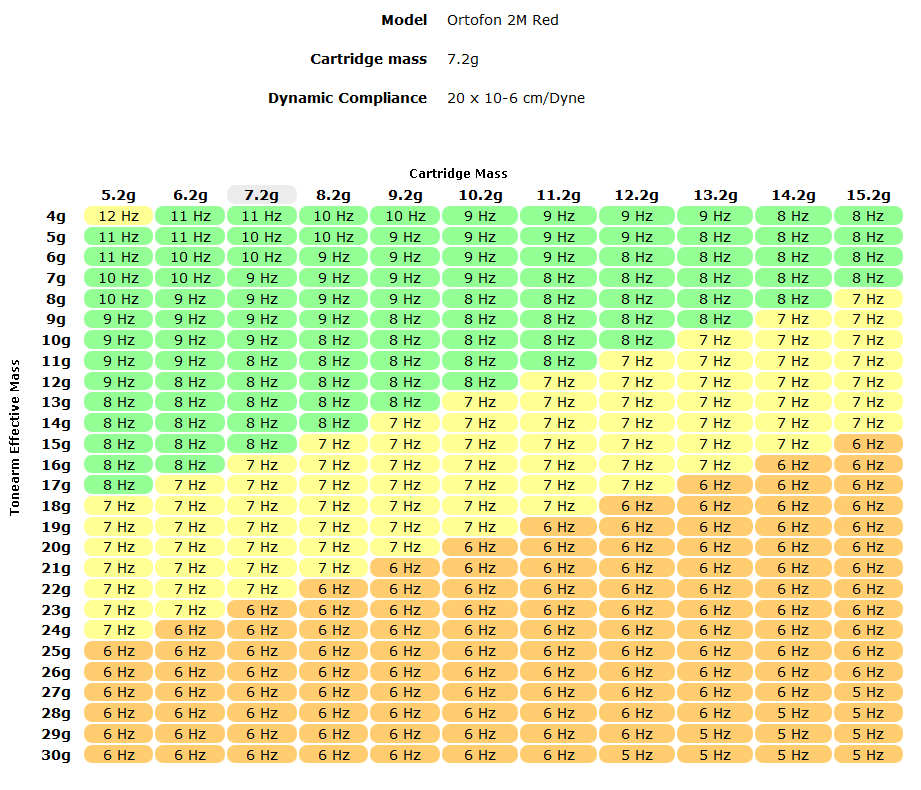Click the 30g row label

[56, 755]
